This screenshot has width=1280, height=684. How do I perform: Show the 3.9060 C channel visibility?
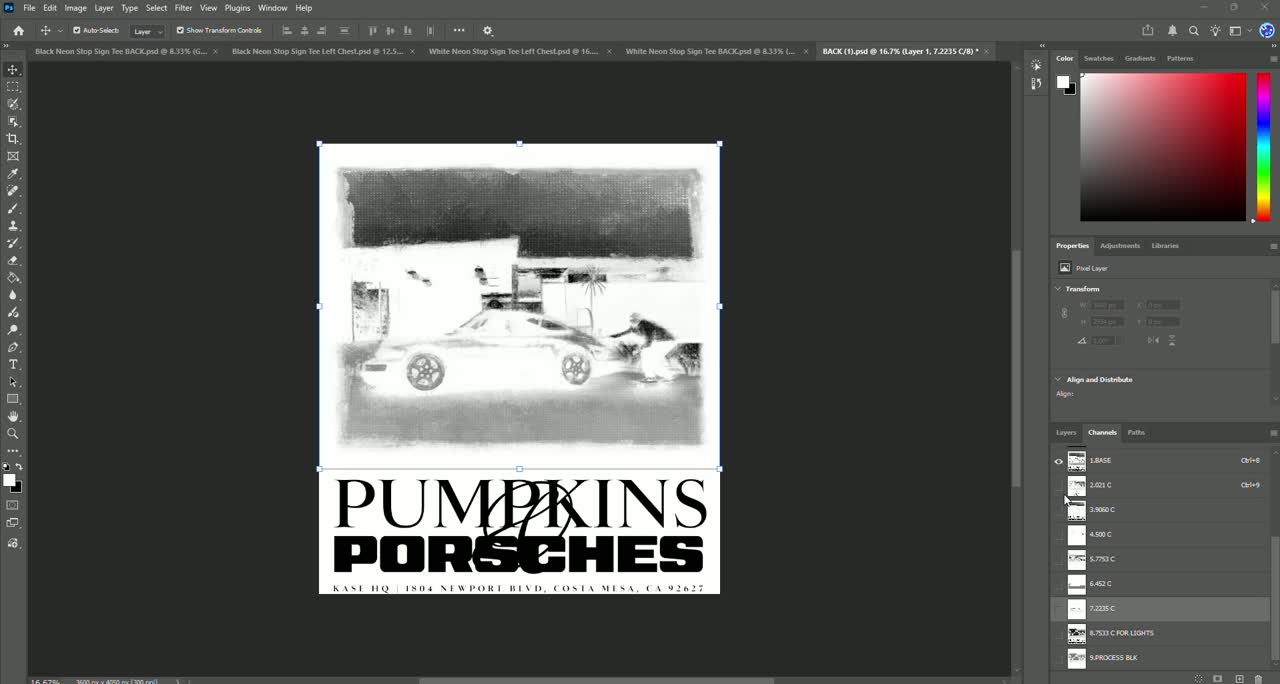point(1059,510)
